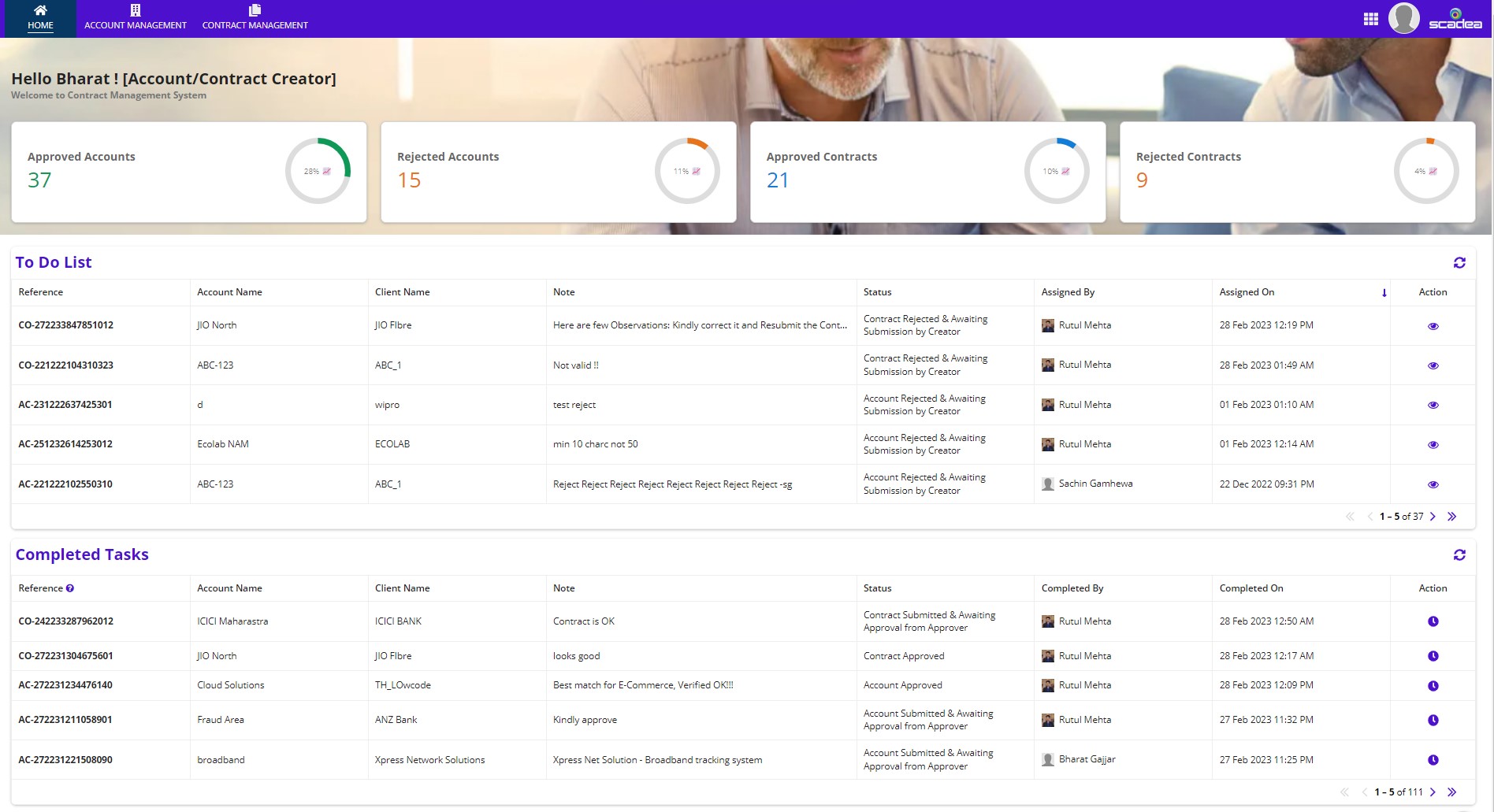Click the apps grid icon in the header

tap(1371, 17)
